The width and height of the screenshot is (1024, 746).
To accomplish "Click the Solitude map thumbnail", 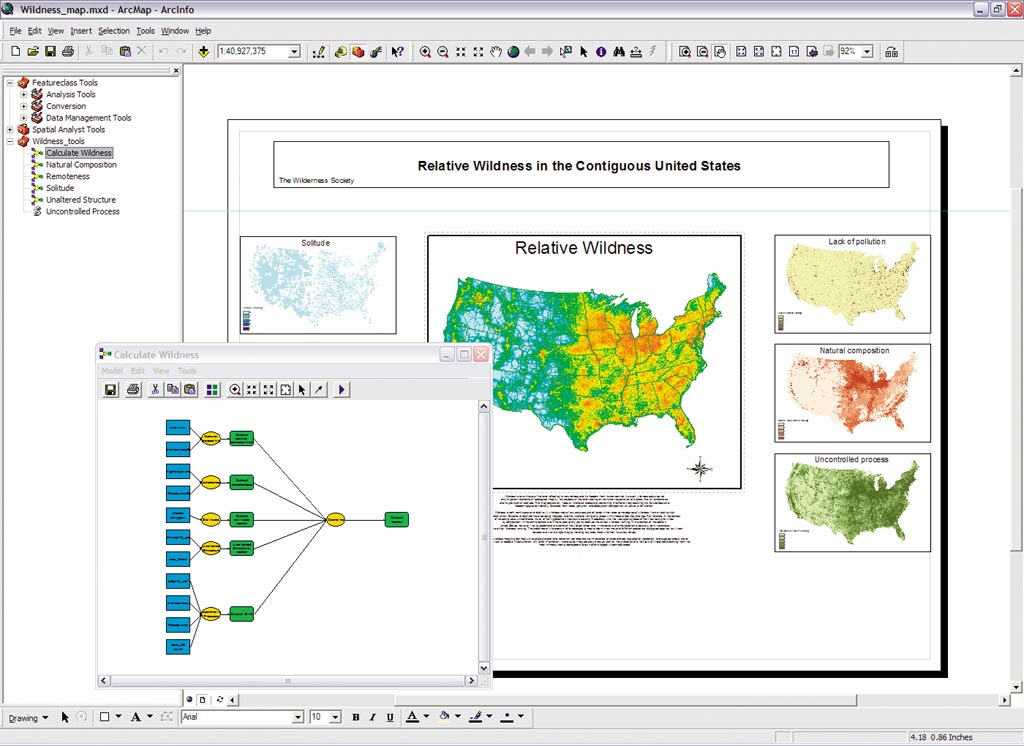I will click(318, 285).
